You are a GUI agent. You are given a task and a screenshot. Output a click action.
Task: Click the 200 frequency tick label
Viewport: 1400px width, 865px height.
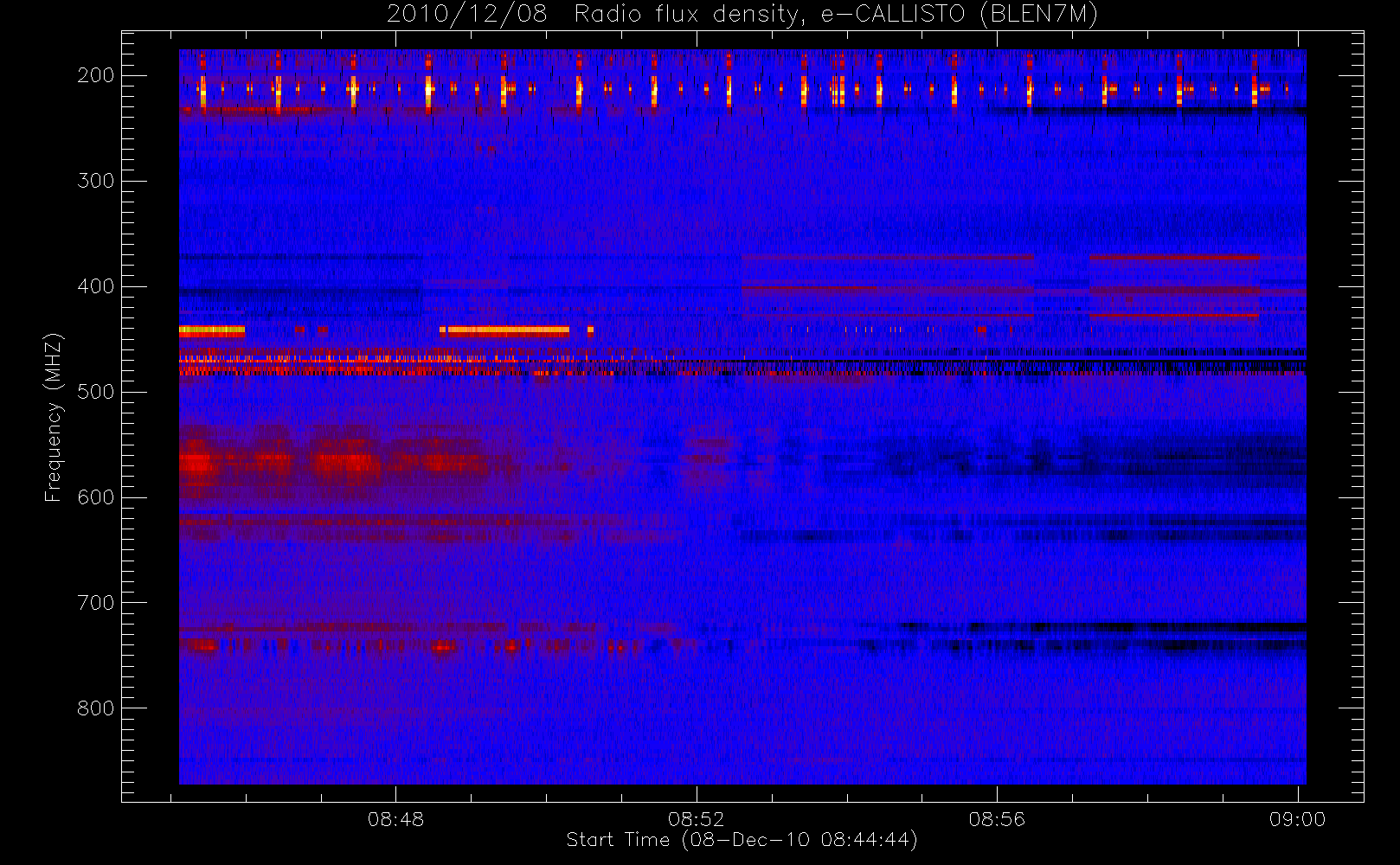(x=96, y=75)
